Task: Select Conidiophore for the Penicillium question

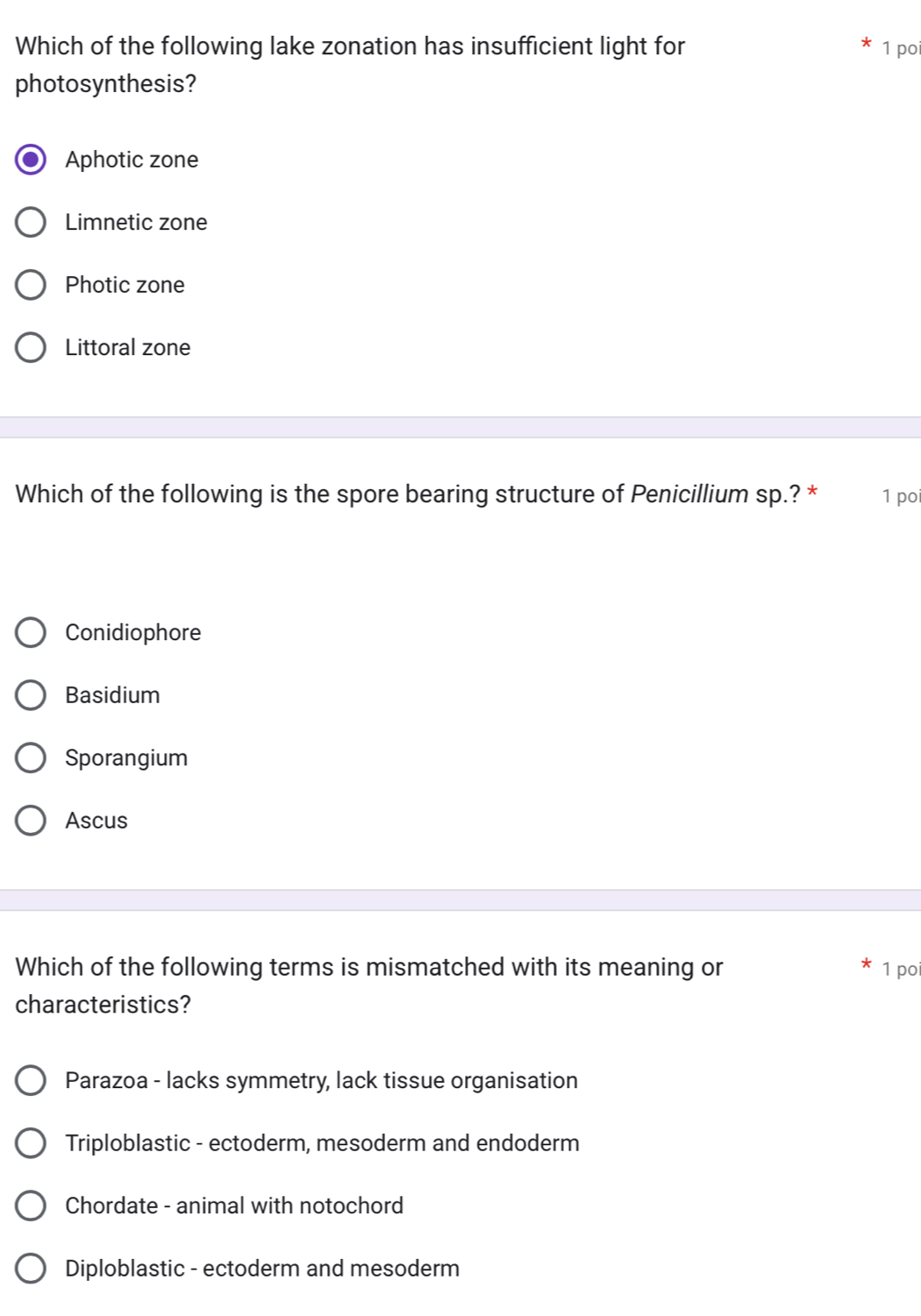Action: point(31,632)
